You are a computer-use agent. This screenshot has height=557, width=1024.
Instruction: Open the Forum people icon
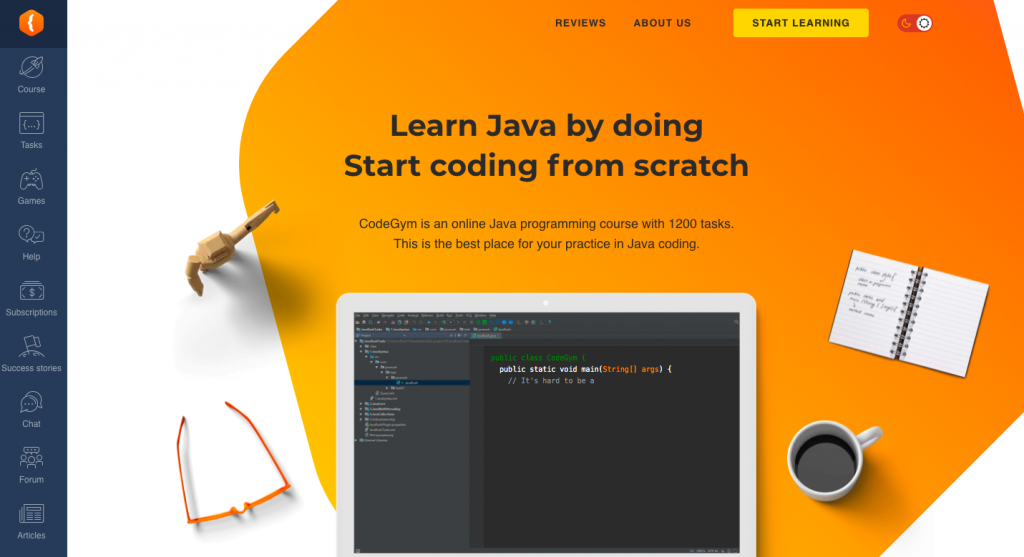coord(32,459)
